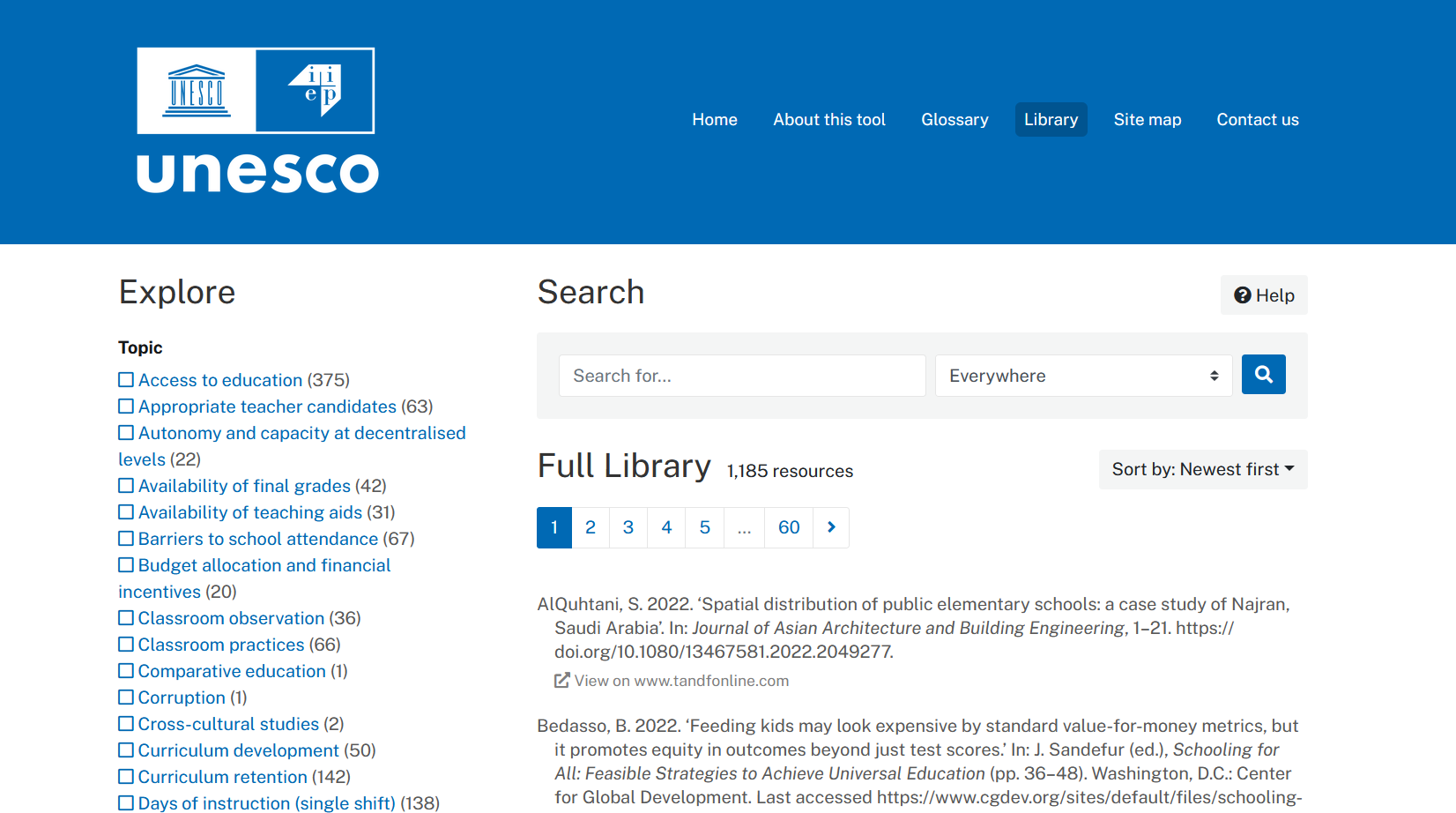Check the Access to education checkbox

[126, 380]
